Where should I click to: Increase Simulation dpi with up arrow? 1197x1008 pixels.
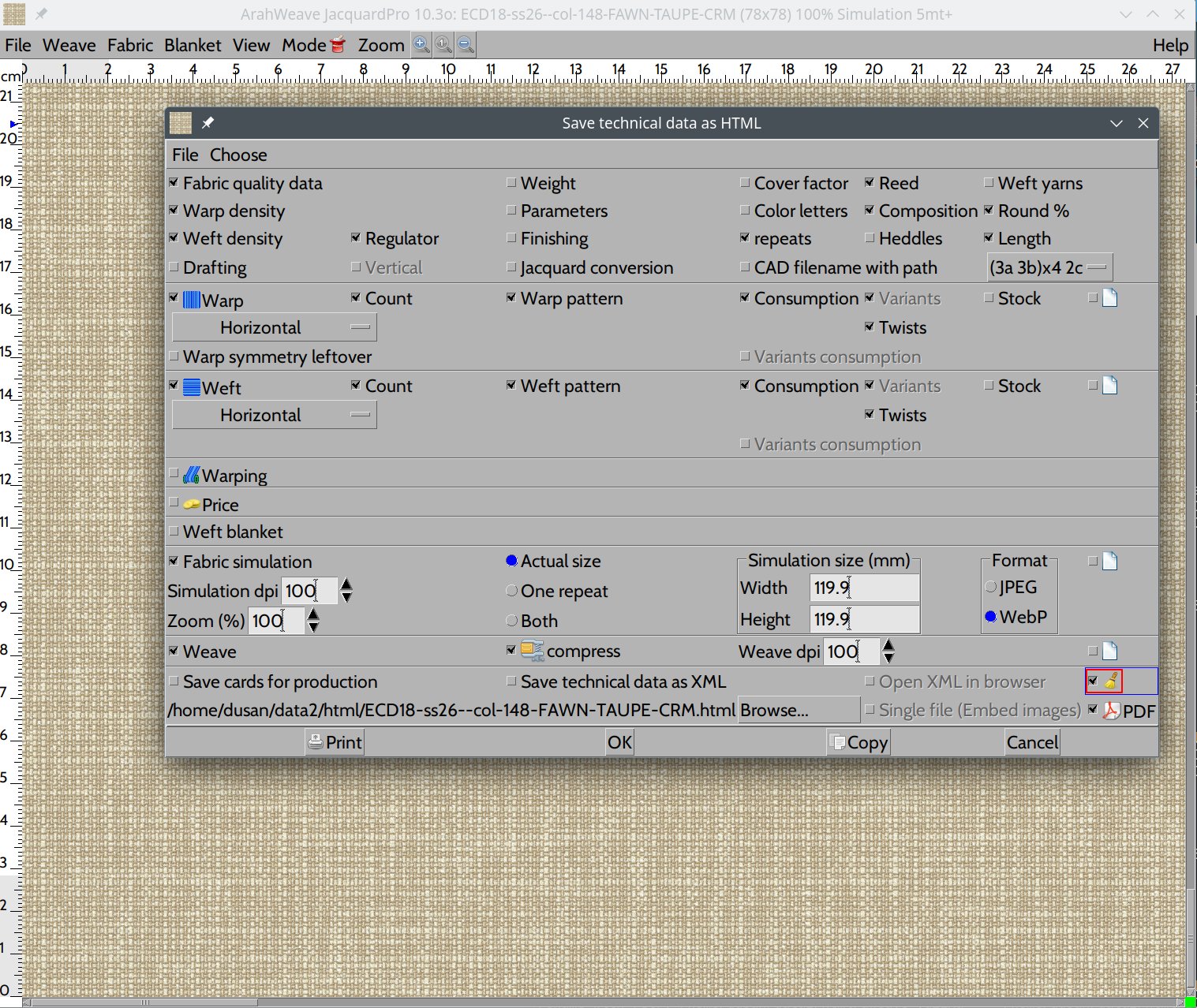coord(346,584)
